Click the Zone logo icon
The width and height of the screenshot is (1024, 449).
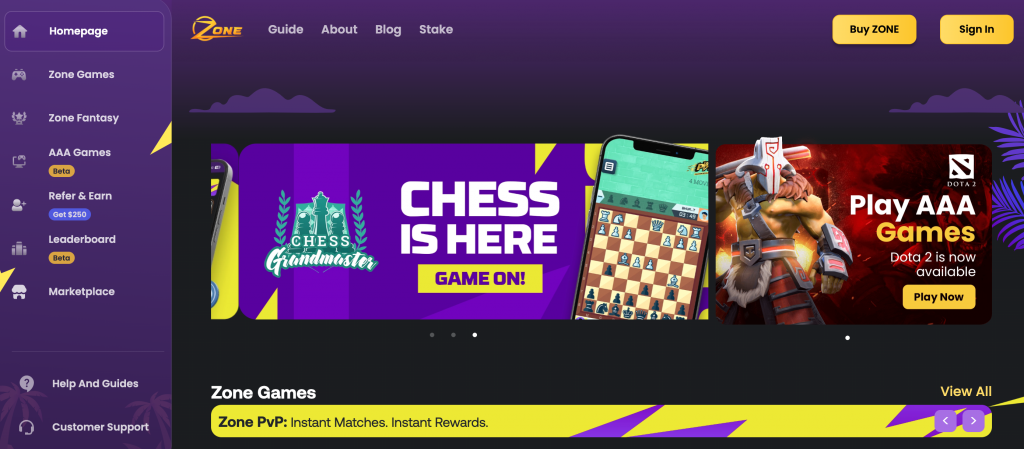[x=217, y=29]
